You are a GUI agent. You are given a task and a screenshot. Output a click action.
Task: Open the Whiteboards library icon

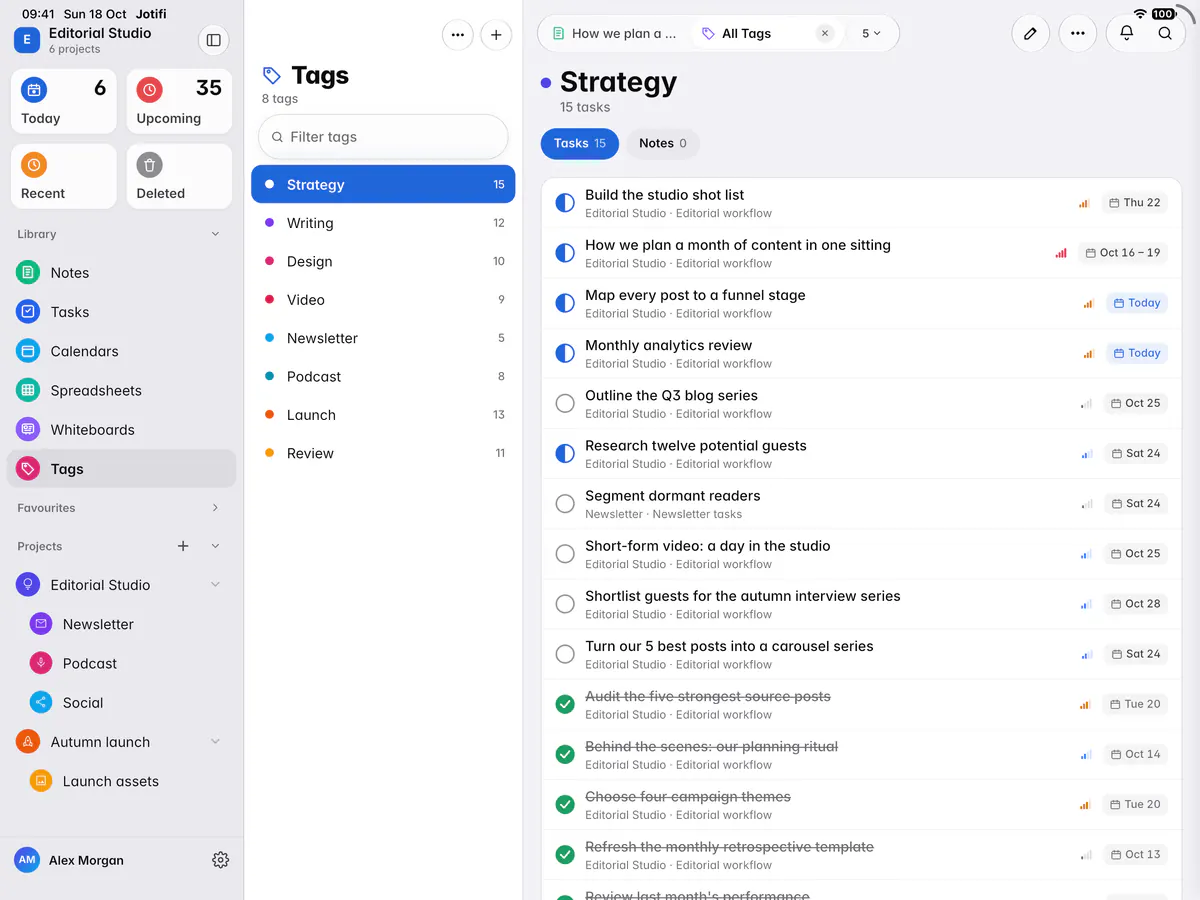pos(28,430)
